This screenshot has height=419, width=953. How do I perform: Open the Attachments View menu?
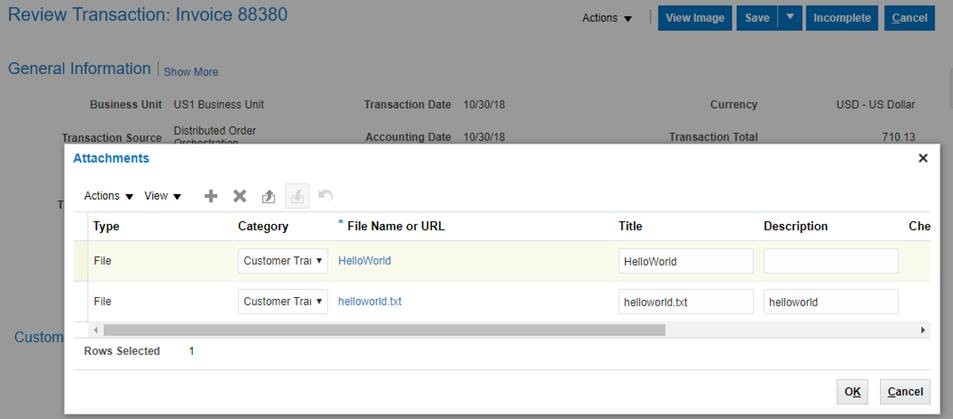click(x=163, y=196)
